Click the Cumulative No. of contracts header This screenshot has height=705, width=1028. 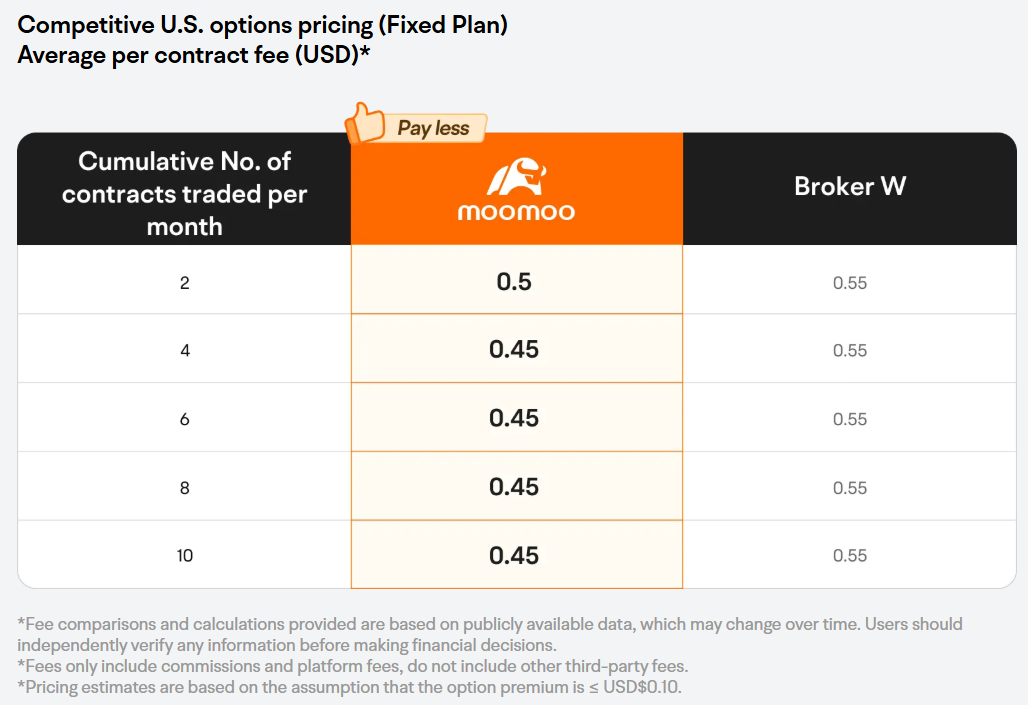tap(184, 193)
